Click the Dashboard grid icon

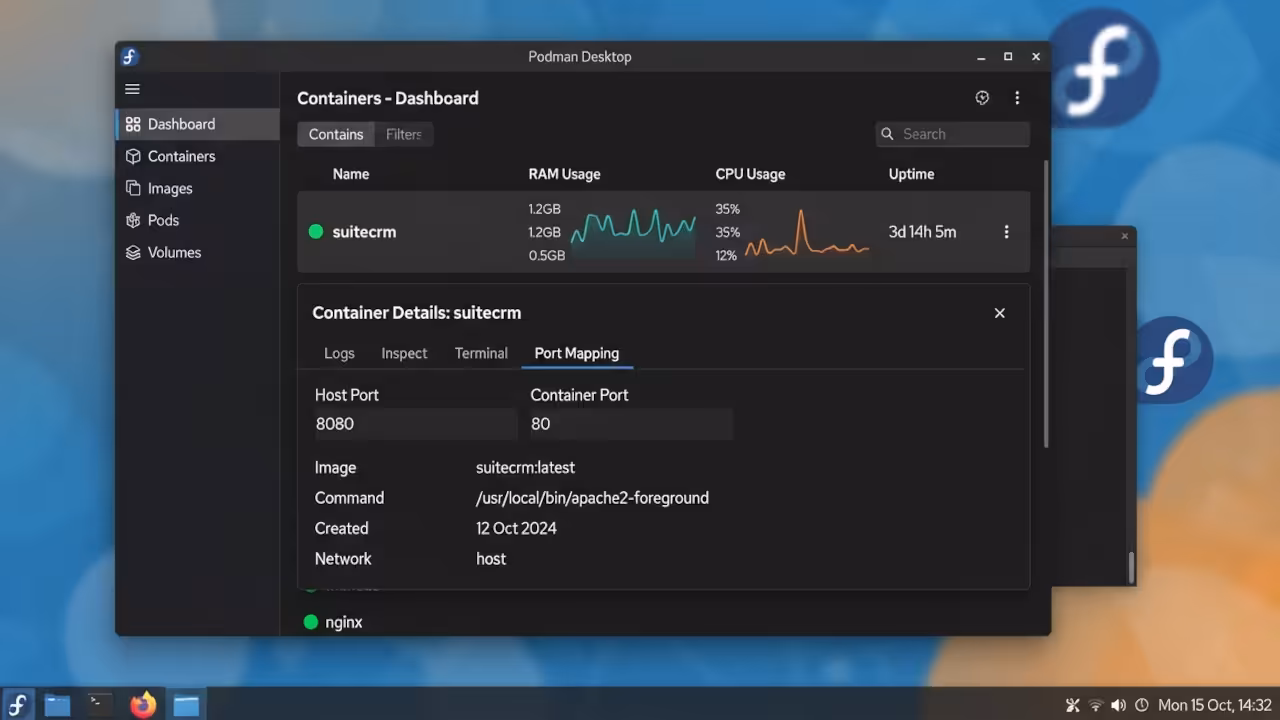133,124
